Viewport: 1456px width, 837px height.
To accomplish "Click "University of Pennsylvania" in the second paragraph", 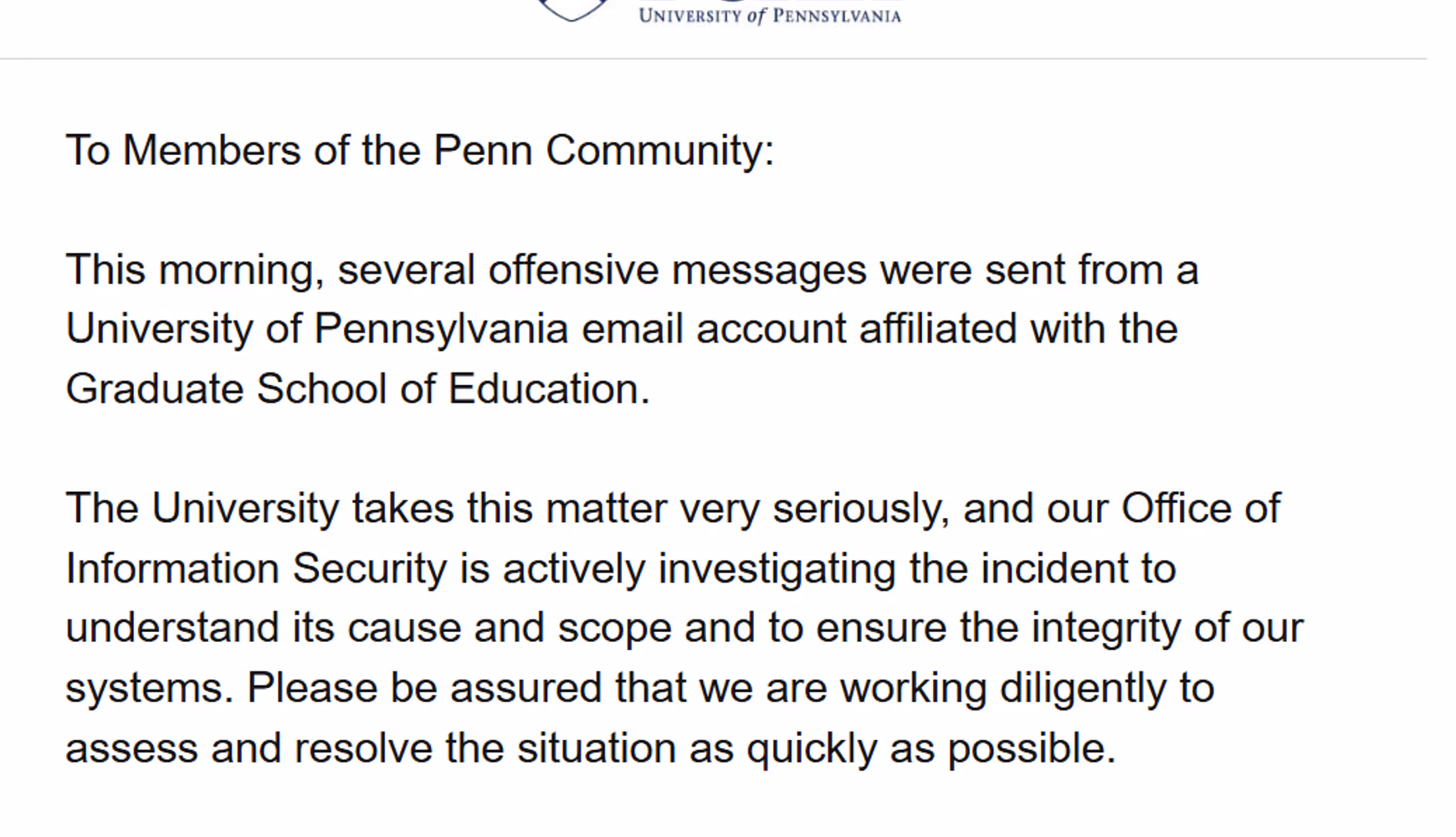I will pyautogui.click(x=317, y=329).
